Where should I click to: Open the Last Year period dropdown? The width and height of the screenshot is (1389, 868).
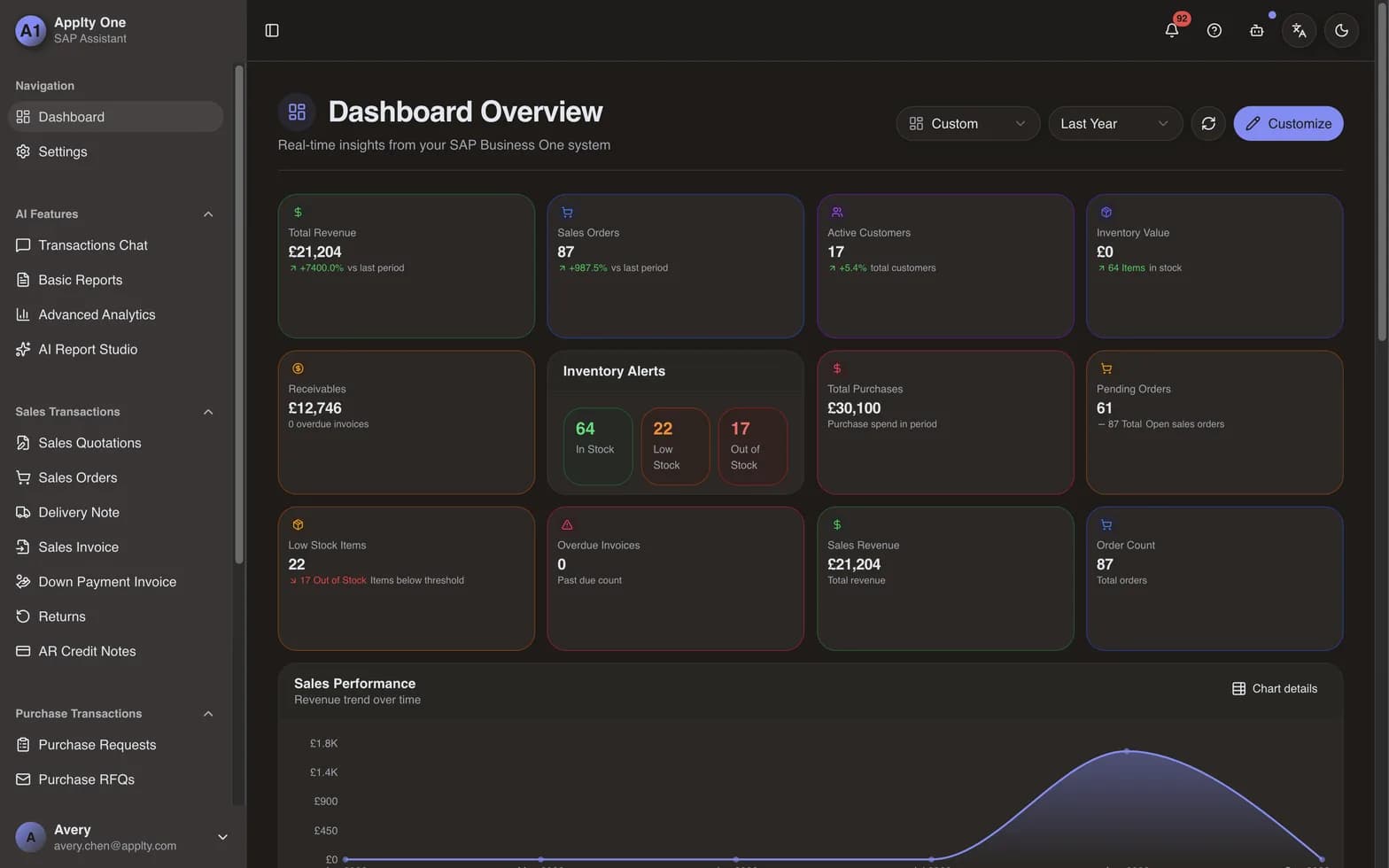pos(1115,123)
